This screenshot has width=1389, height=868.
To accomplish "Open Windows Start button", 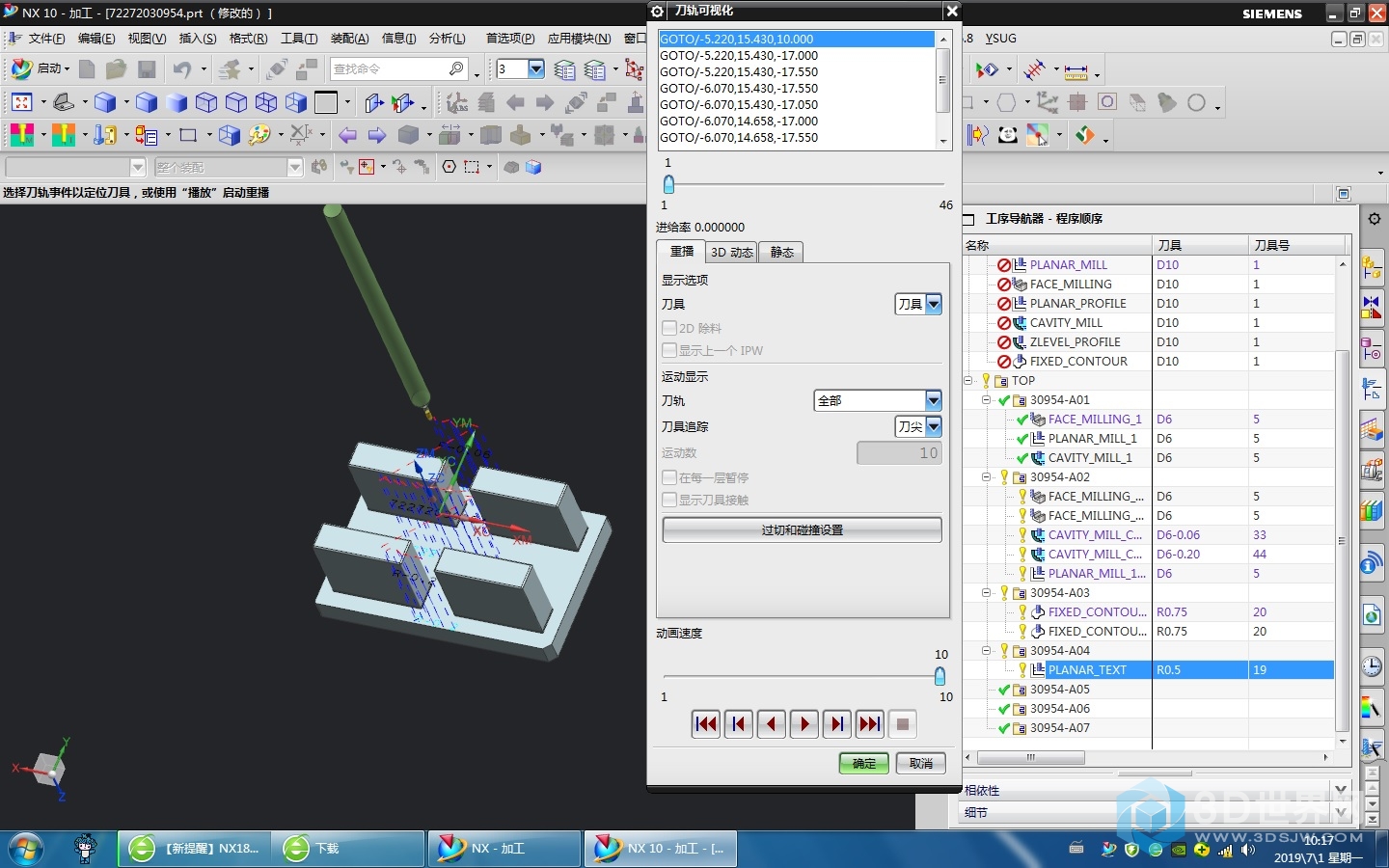I will 26,849.
